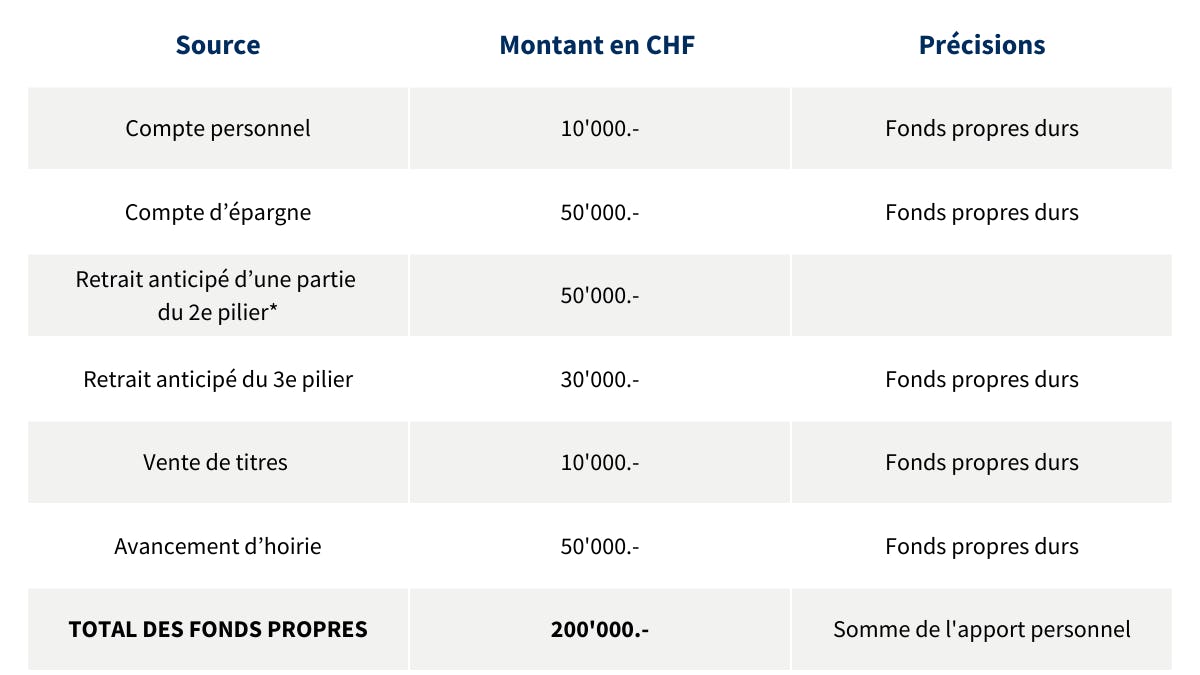Click the 2e pilier row amount 50'000.-
This screenshot has height=675, width=1200.
(600, 296)
